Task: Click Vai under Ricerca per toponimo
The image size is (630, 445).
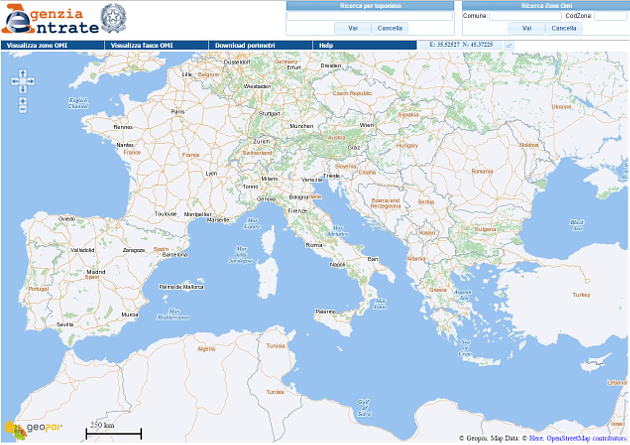Action: pos(353,28)
